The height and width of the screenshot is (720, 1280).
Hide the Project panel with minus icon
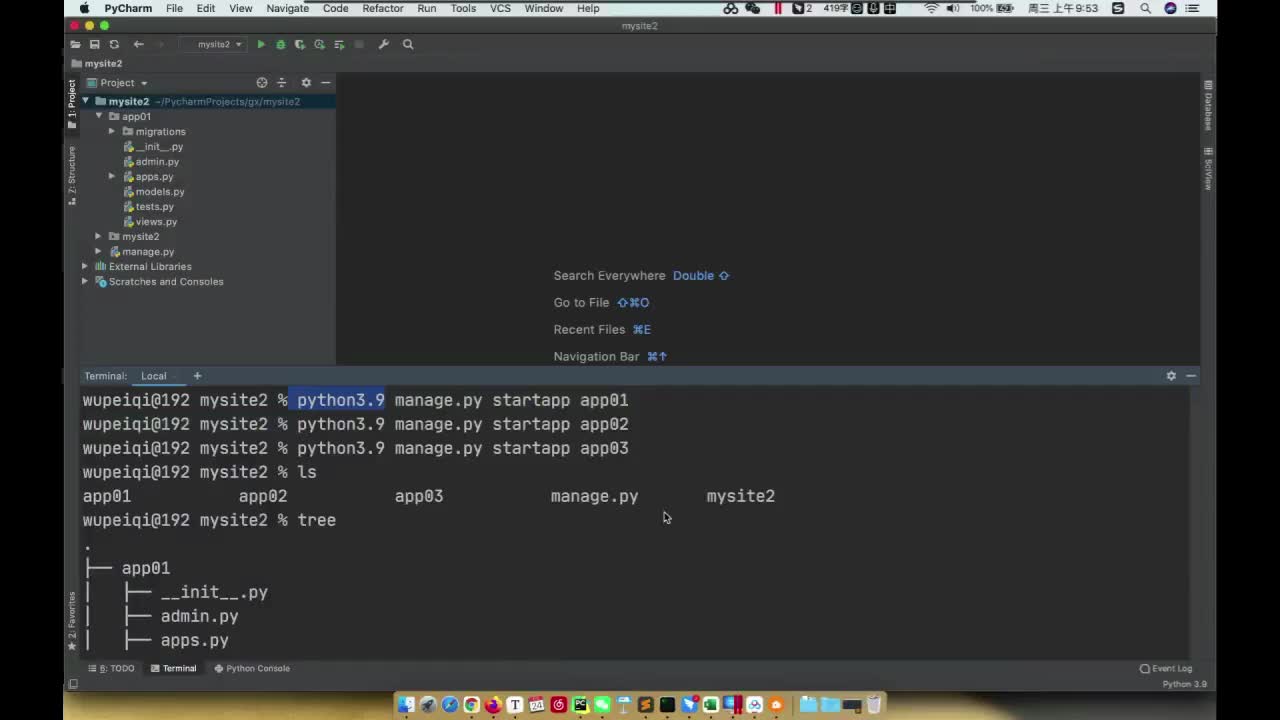(326, 83)
